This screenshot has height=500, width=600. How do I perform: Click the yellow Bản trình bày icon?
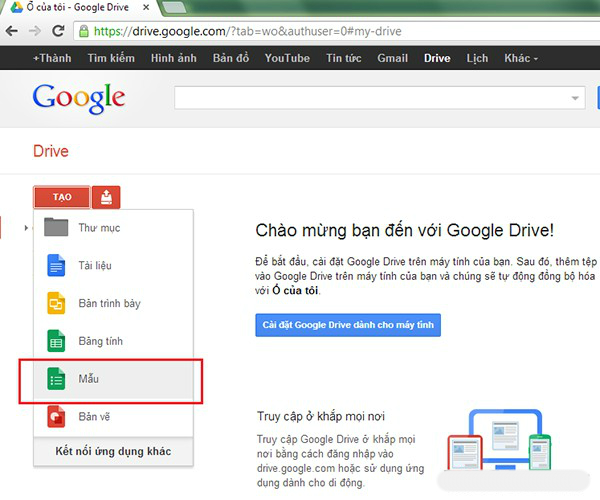[56, 303]
